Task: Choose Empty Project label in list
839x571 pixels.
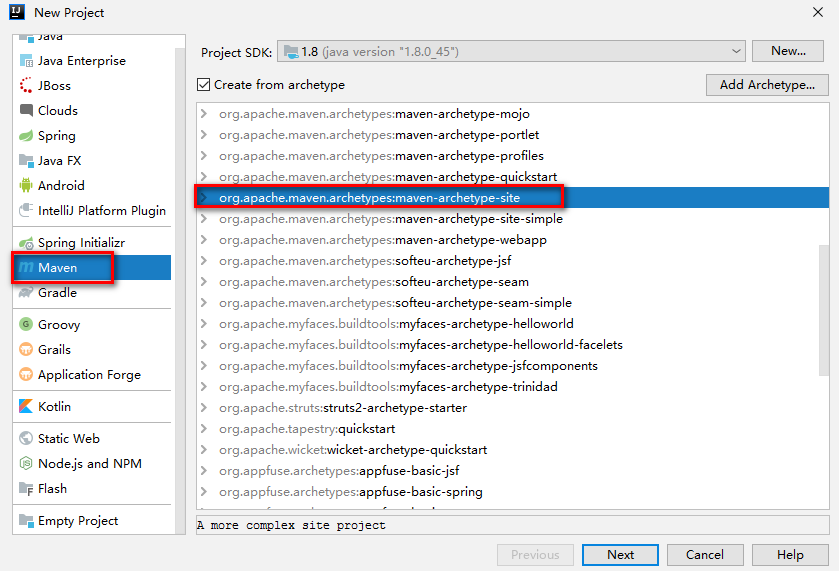Action: click(x=78, y=521)
